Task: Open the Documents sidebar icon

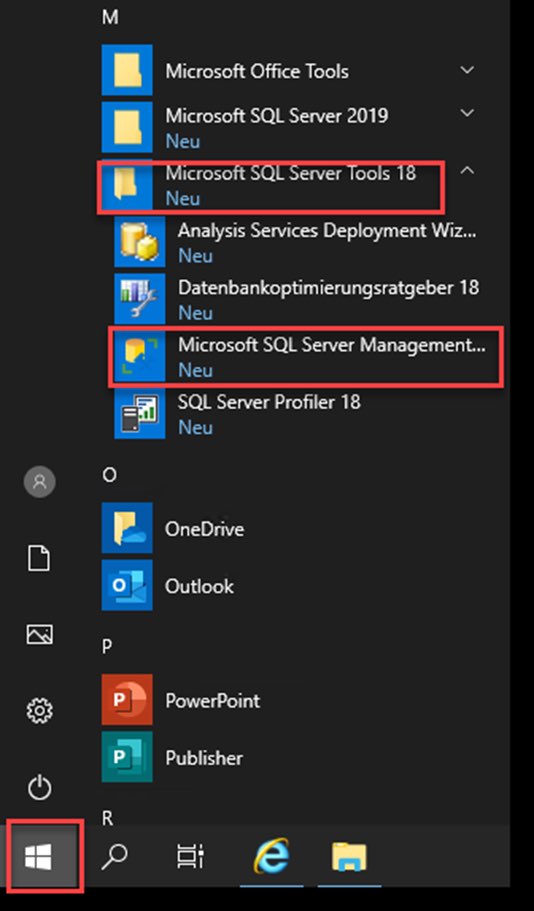Action: click(x=40, y=558)
